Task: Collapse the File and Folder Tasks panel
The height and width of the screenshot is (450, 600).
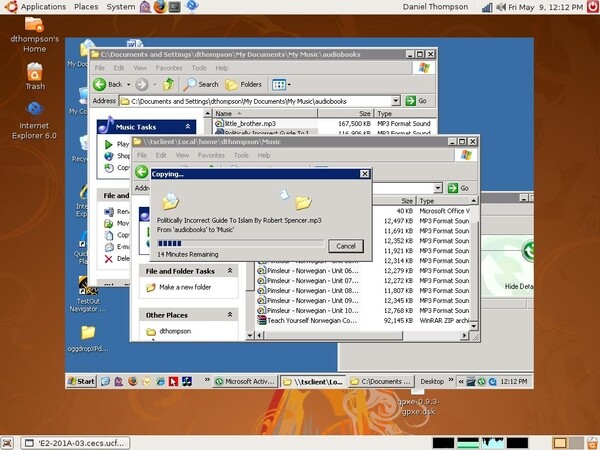Action: pos(230,270)
